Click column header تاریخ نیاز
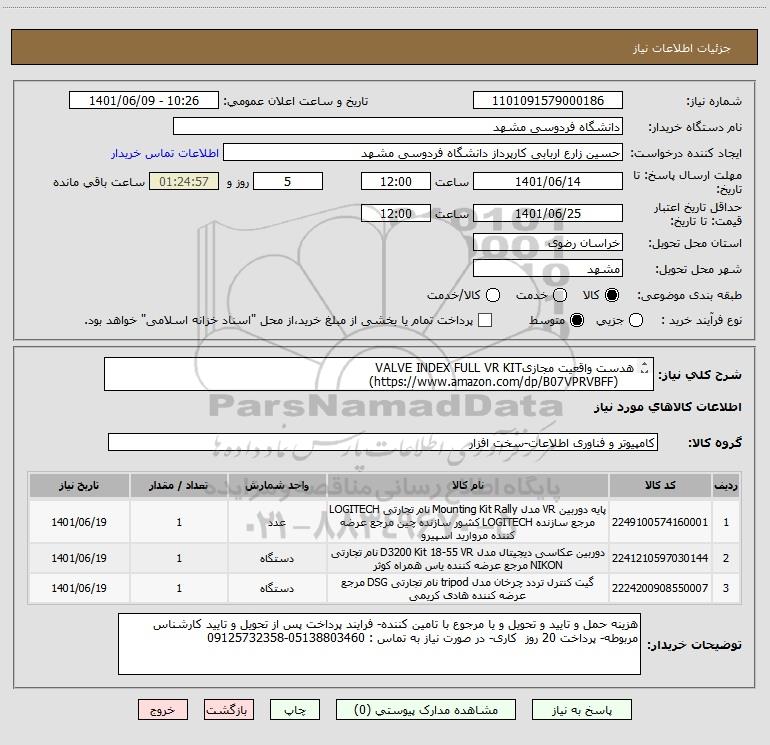 (x=79, y=486)
